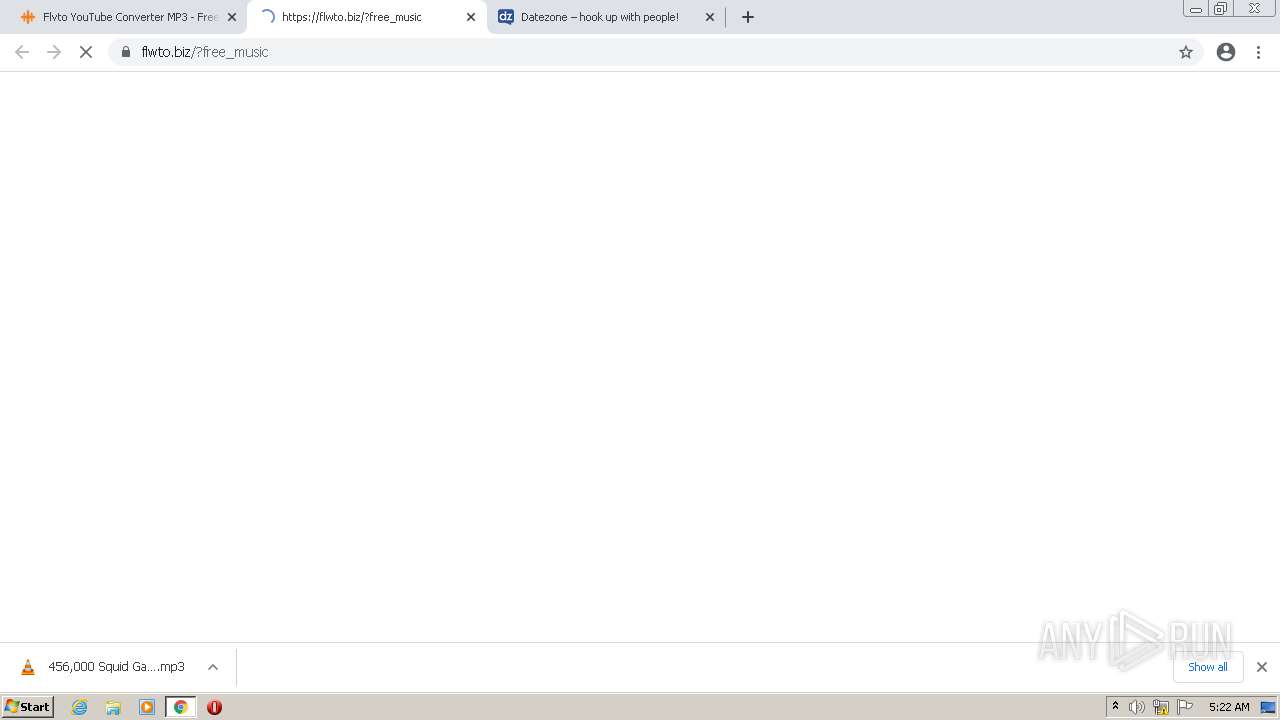1280x720 pixels.
Task: Open Windows Media Player from taskbar
Action: [x=147, y=707]
